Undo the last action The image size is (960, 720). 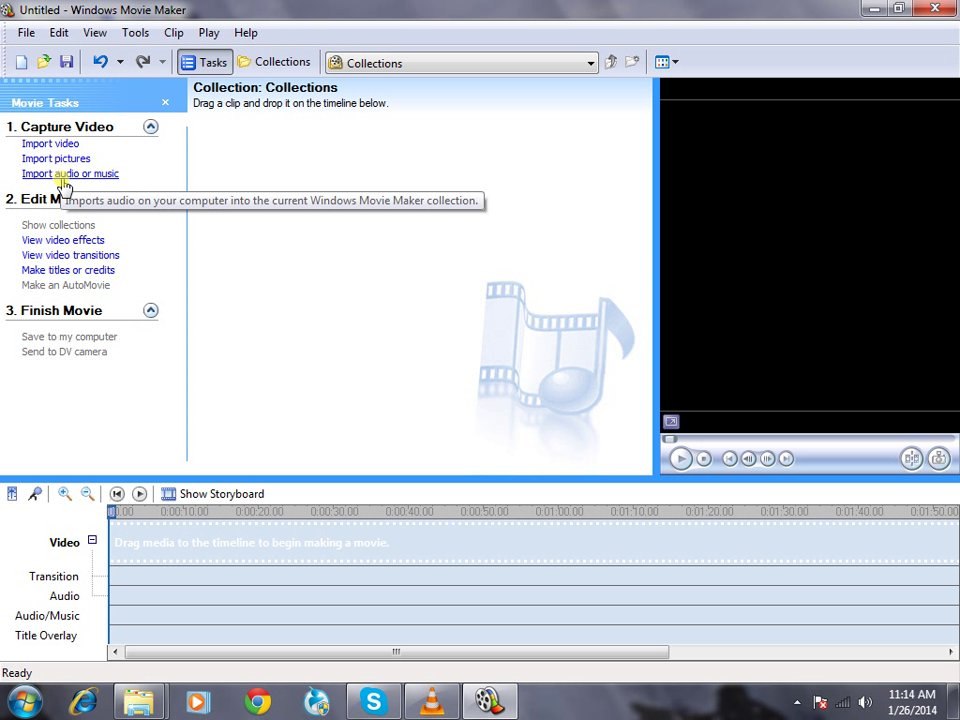[100, 62]
